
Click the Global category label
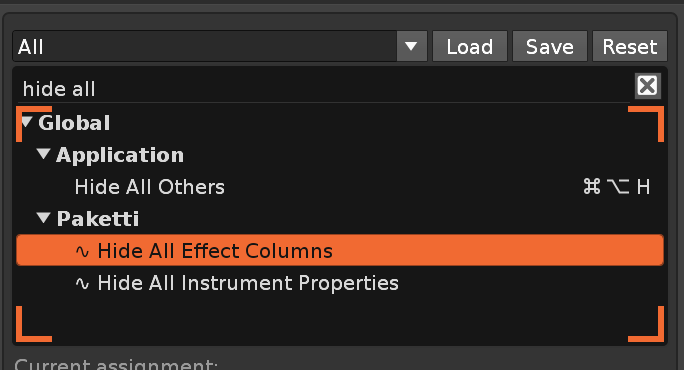[x=74, y=123]
